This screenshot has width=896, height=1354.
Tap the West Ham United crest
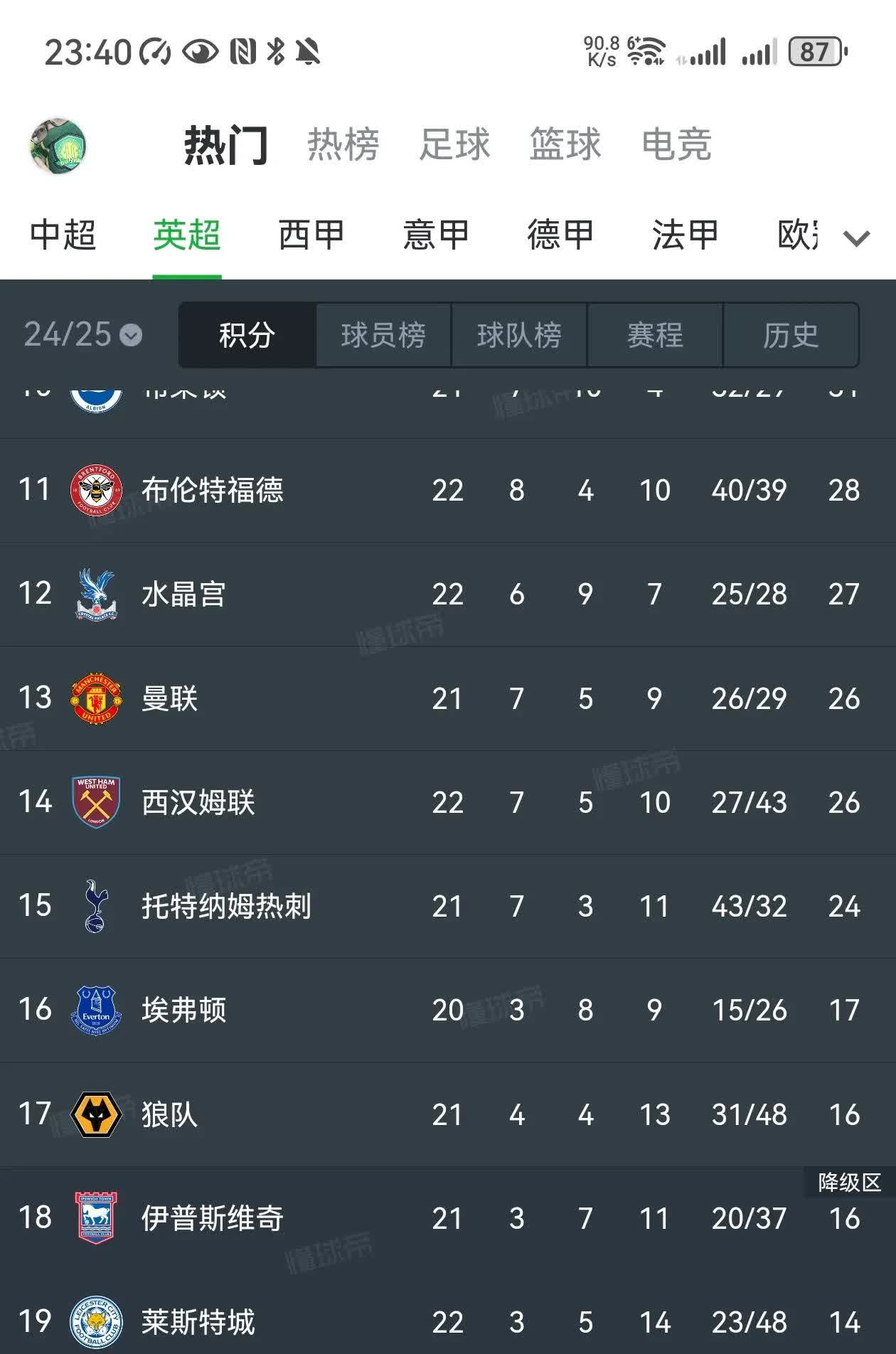(x=96, y=802)
